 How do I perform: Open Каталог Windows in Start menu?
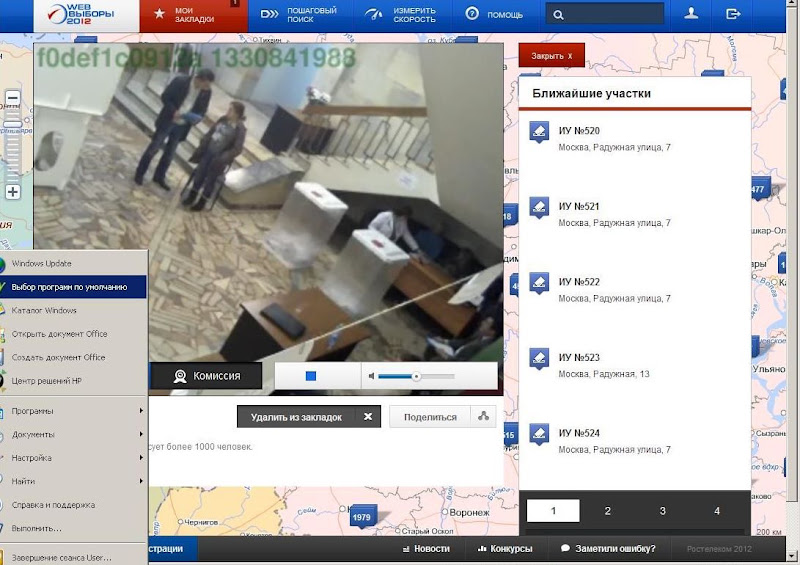coord(73,310)
